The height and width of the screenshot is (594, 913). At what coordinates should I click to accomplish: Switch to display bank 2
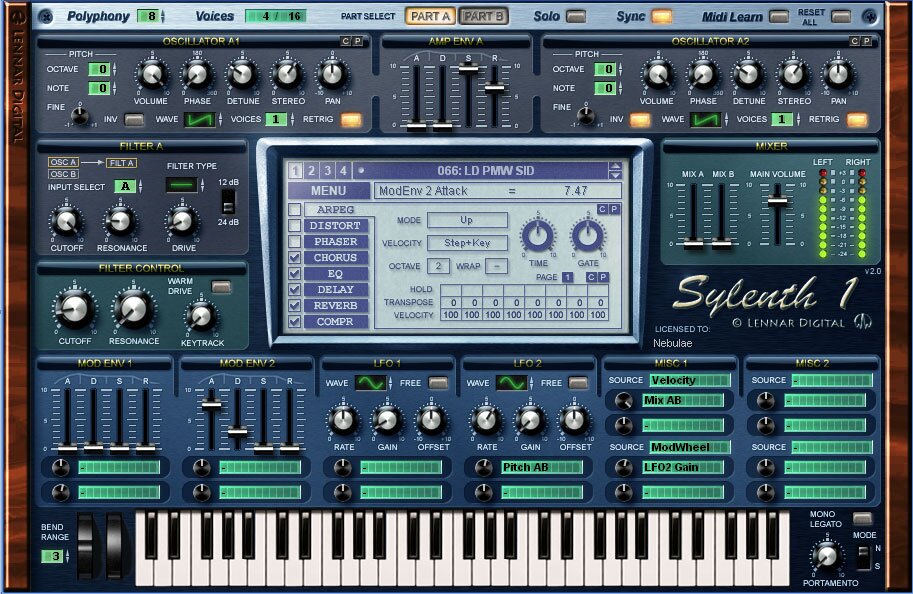pyautogui.click(x=312, y=171)
